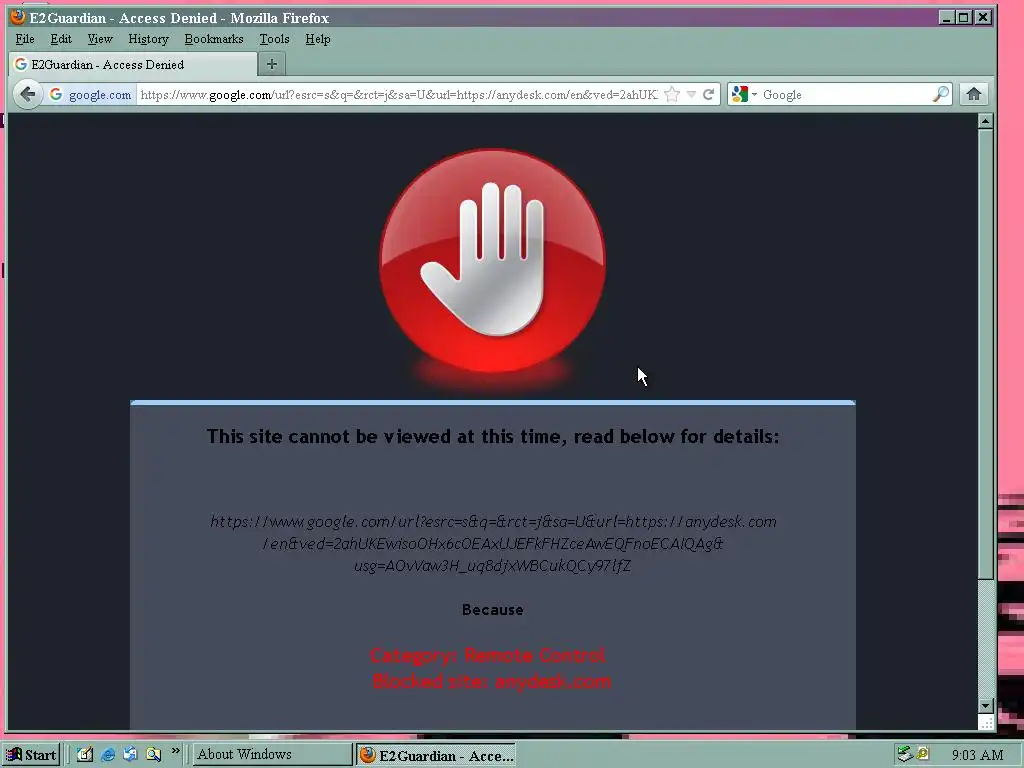Click the Firefox icon in the title bar
The width and height of the screenshot is (1024, 768).
(x=18, y=17)
